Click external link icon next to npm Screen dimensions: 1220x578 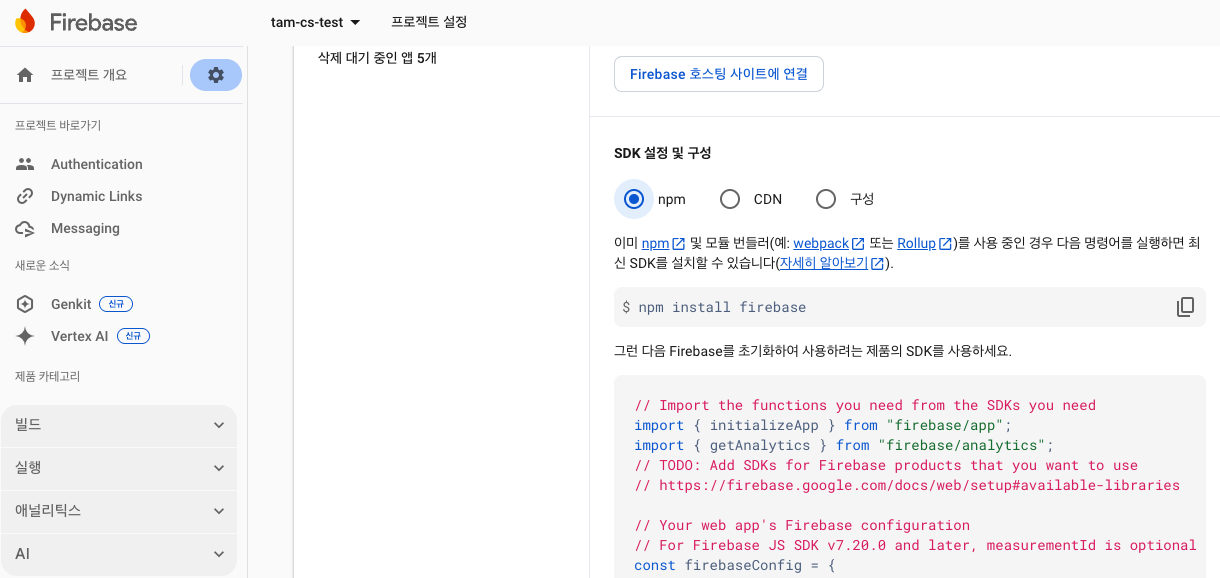point(678,243)
